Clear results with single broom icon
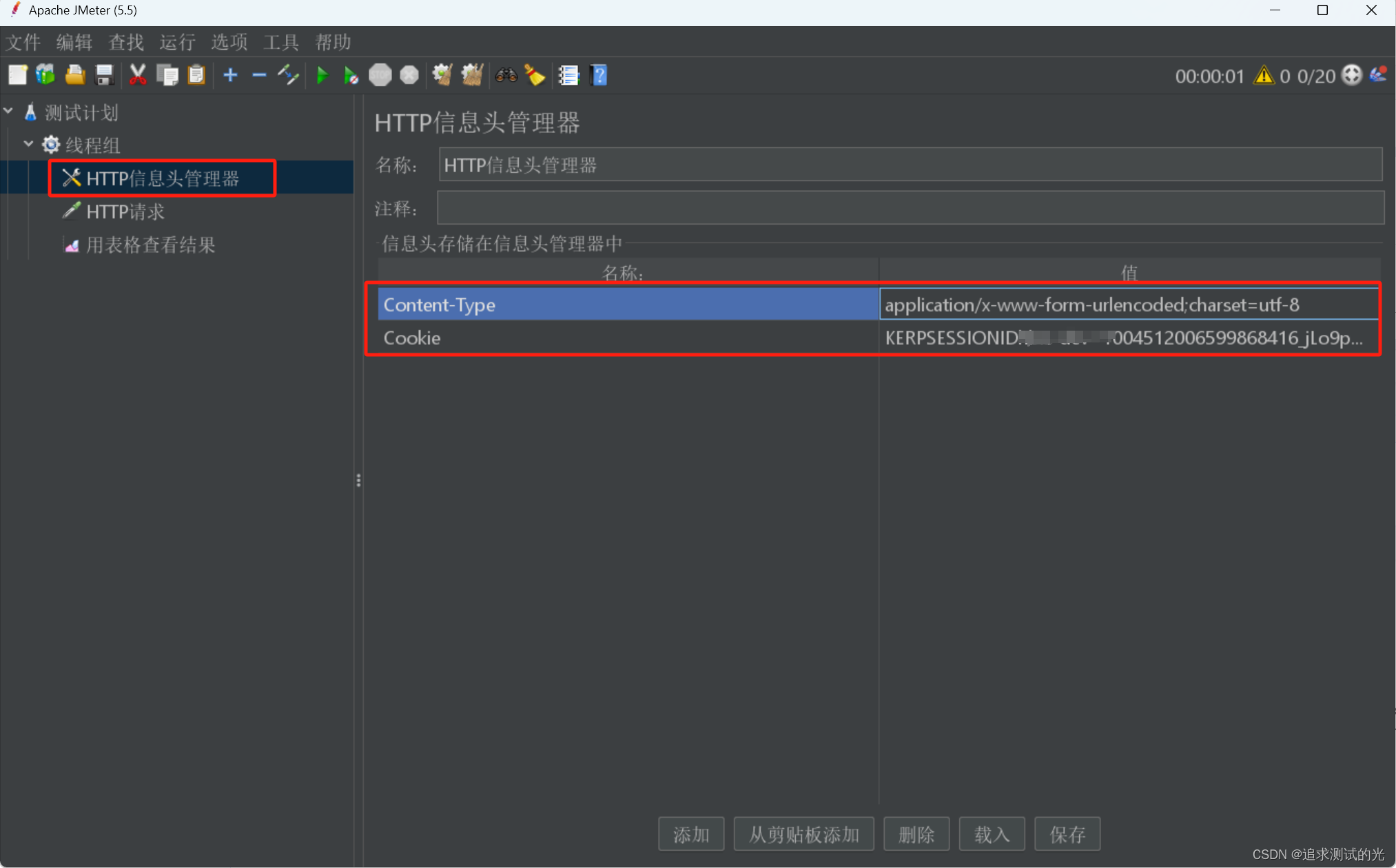This screenshot has width=1396, height=868. point(442,75)
